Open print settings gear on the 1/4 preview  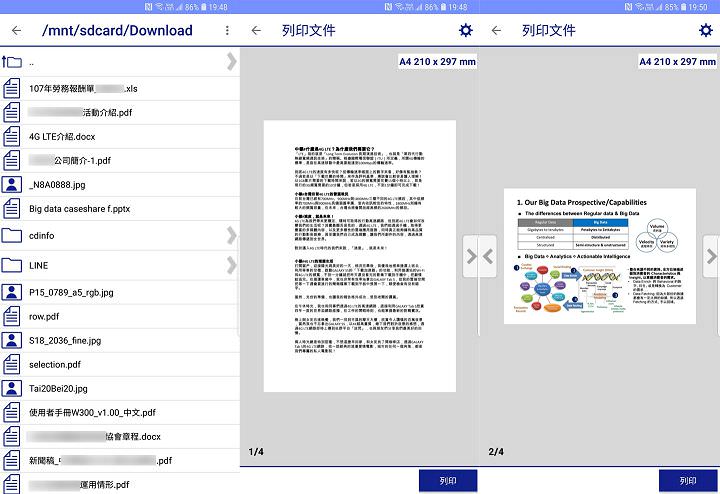click(x=466, y=30)
